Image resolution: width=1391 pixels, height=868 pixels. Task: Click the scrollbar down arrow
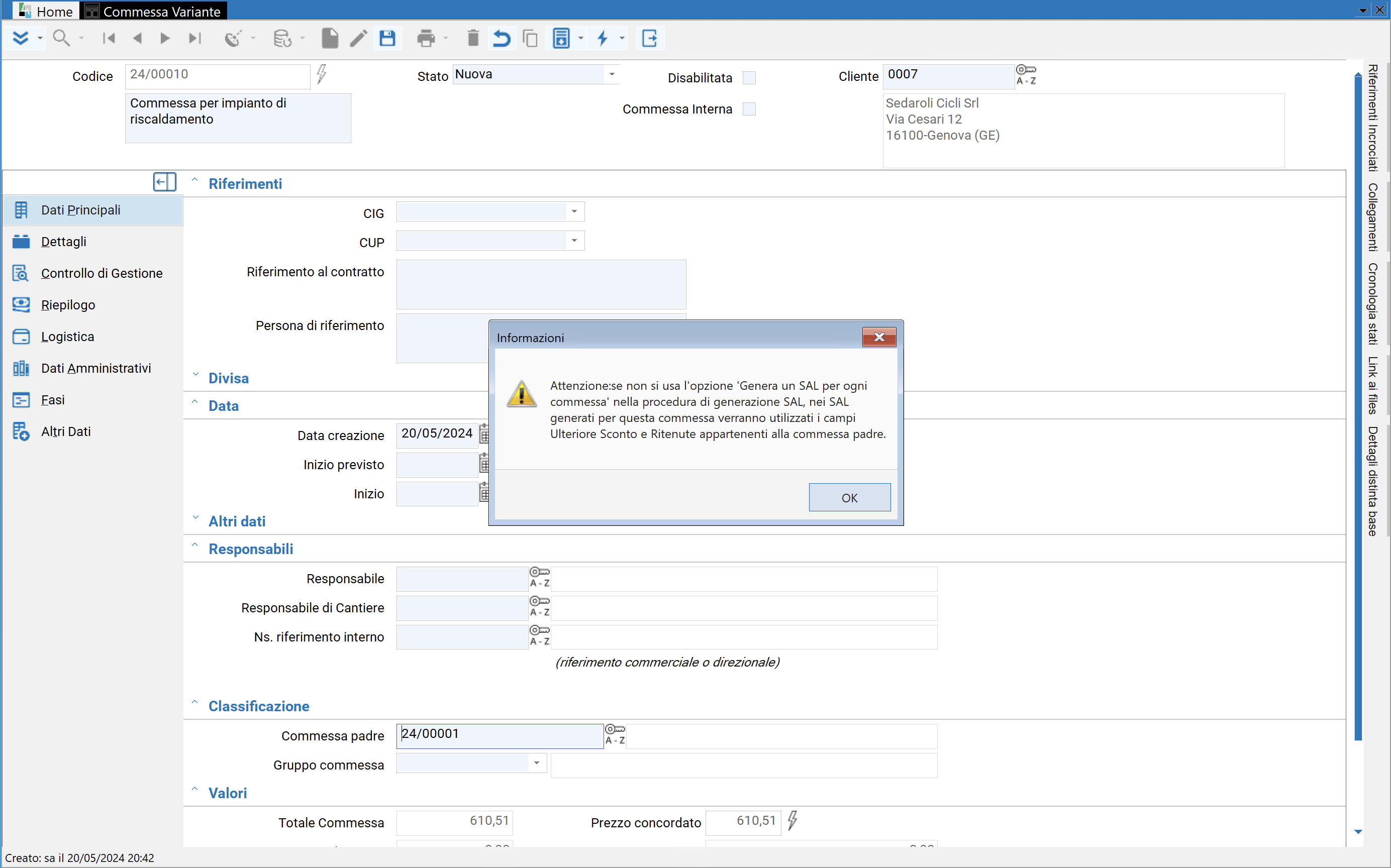1358,831
